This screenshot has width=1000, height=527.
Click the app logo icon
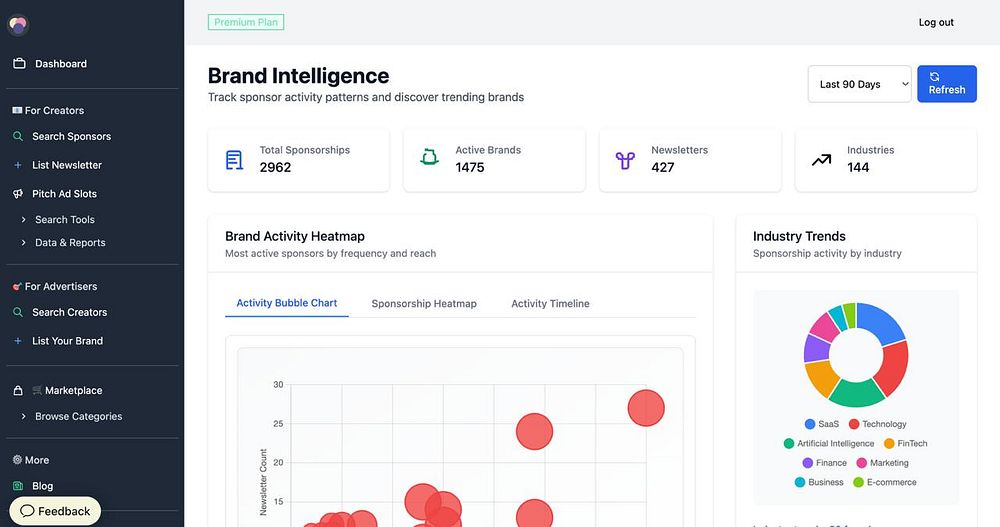coord(18,25)
